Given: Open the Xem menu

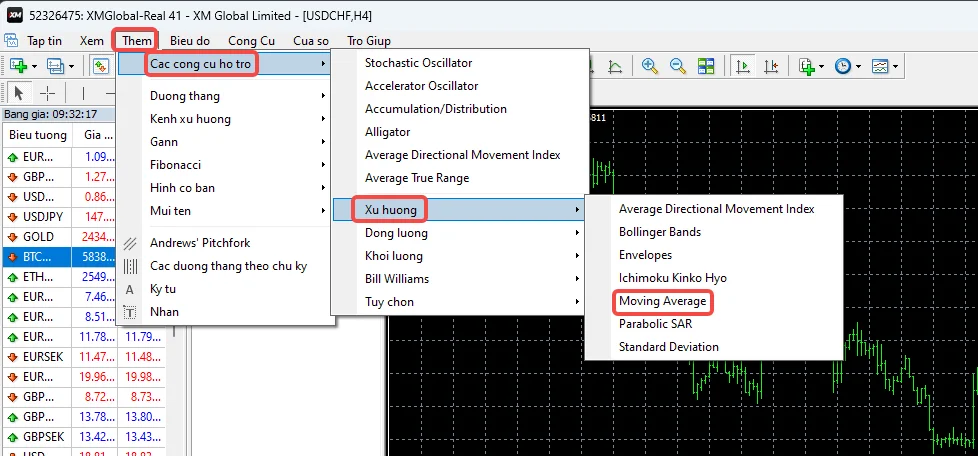Looking at the screenshot, I should coord(92,41).
